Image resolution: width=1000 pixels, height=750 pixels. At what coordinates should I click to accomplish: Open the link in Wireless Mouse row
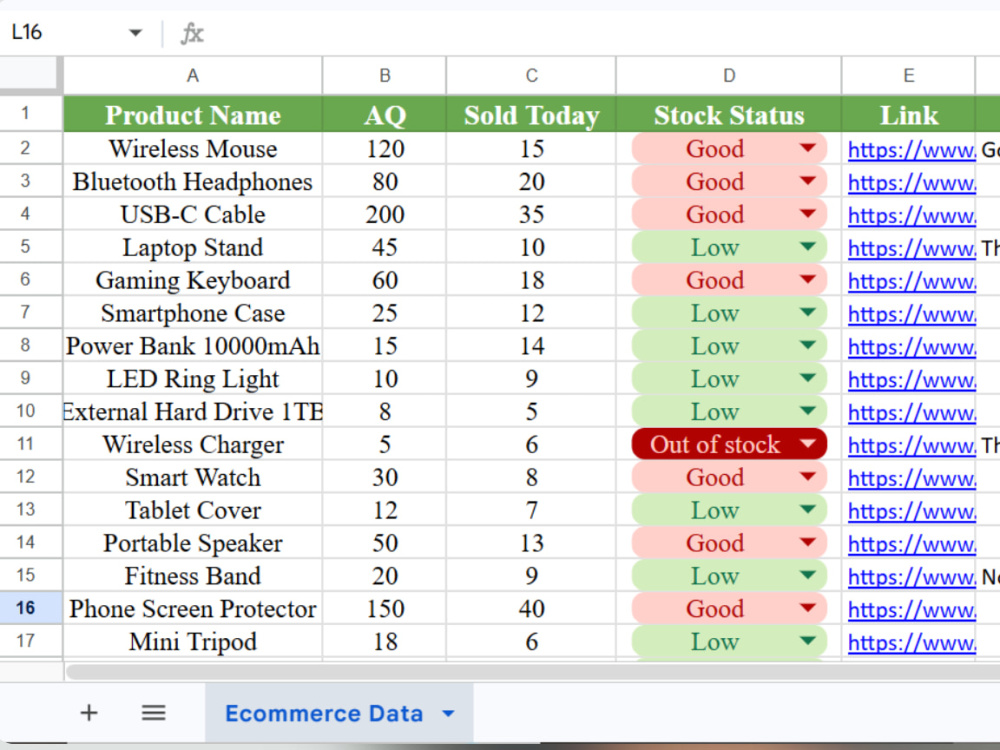[x=911, y=149]
